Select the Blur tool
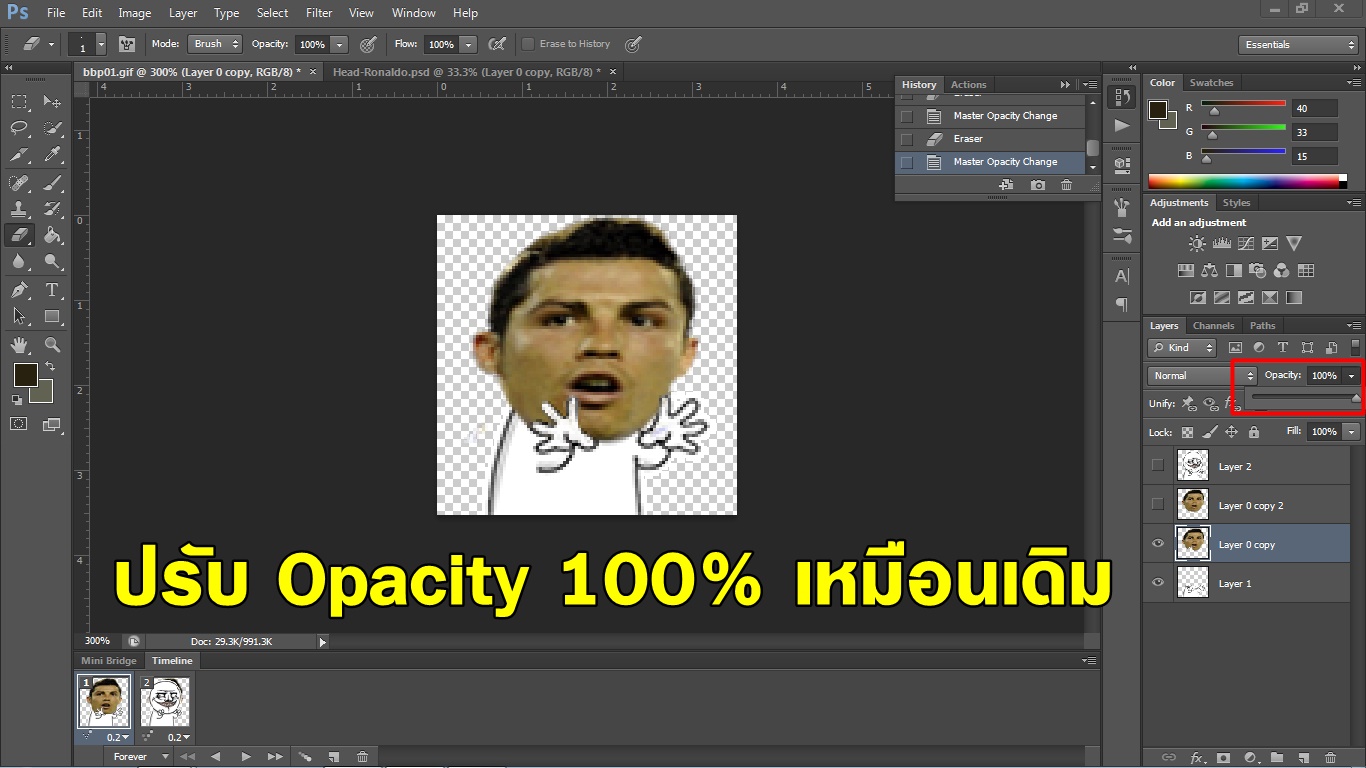This screenshot has height=768, width=1366. (x=19, y=262)
